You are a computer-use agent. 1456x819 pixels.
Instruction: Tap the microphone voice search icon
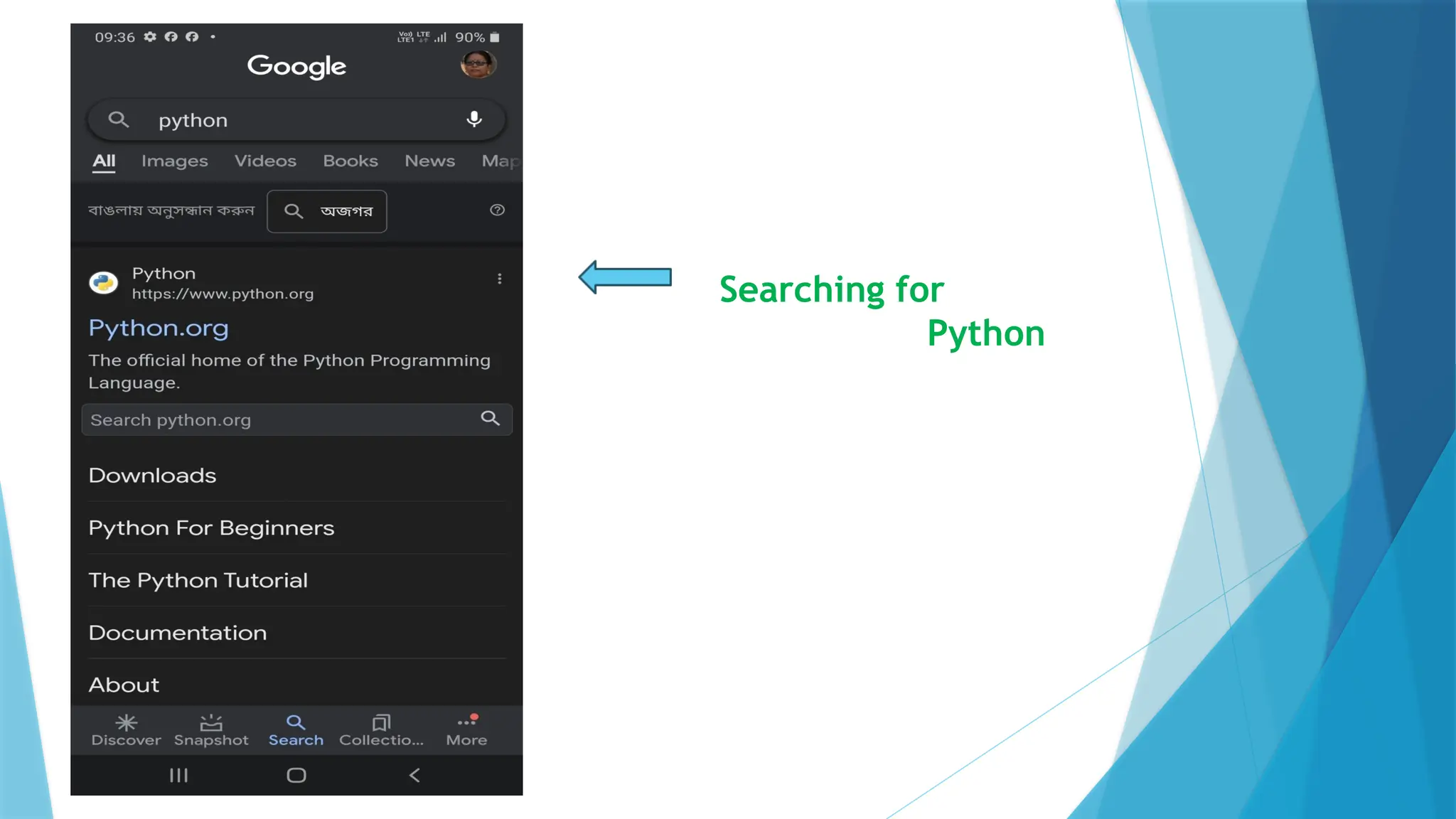click(474, 119)
